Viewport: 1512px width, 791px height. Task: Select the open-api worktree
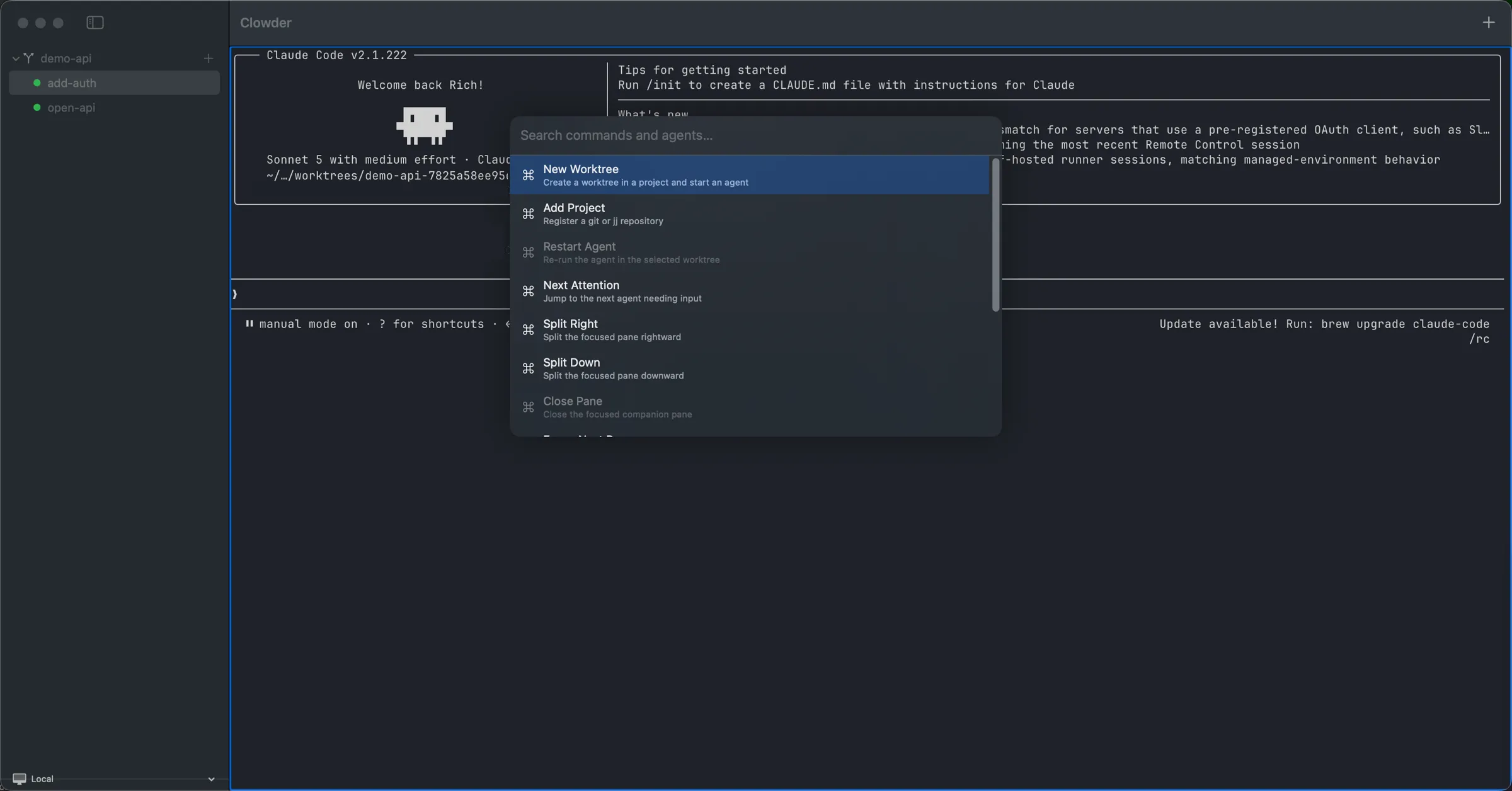click(114, 108)
